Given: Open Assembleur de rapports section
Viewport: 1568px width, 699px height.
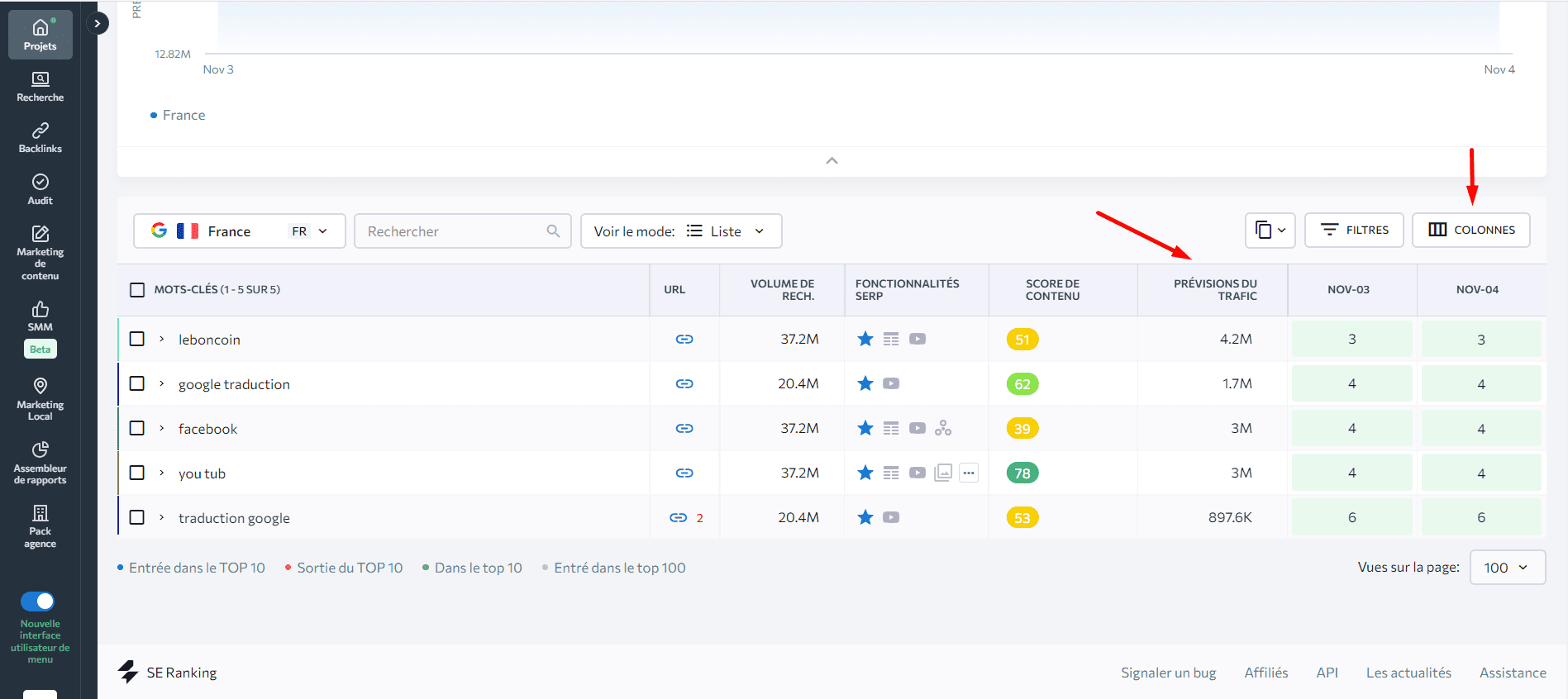Looking at the screenshot, I should coord(40,463).
